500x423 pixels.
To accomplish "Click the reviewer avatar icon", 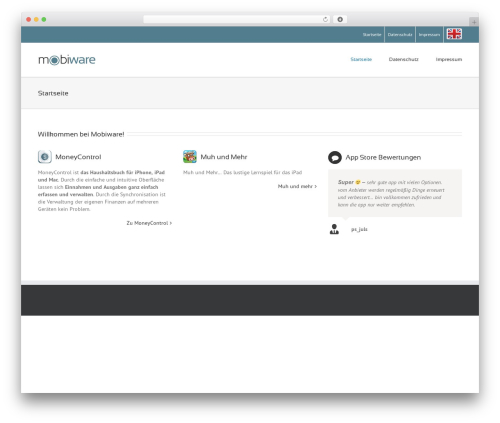I will pos(334,229).
